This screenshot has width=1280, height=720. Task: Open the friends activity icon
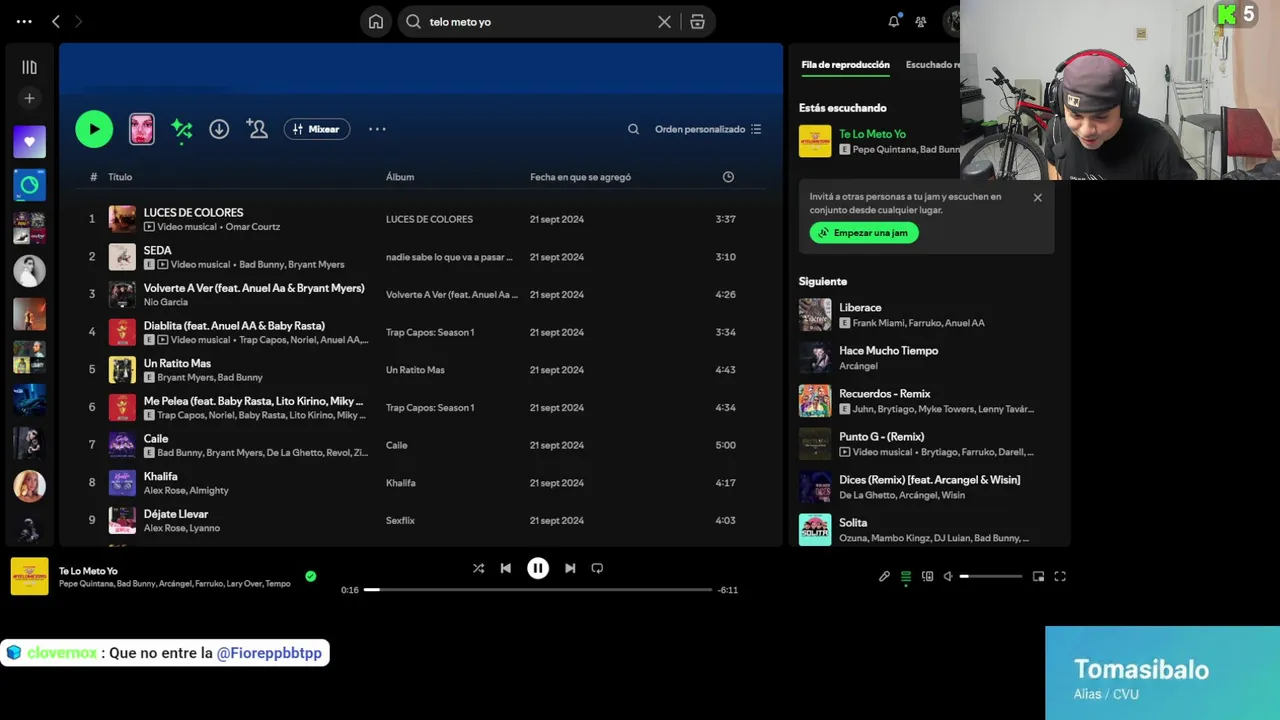pyautogui.click(x=921, y=21)
